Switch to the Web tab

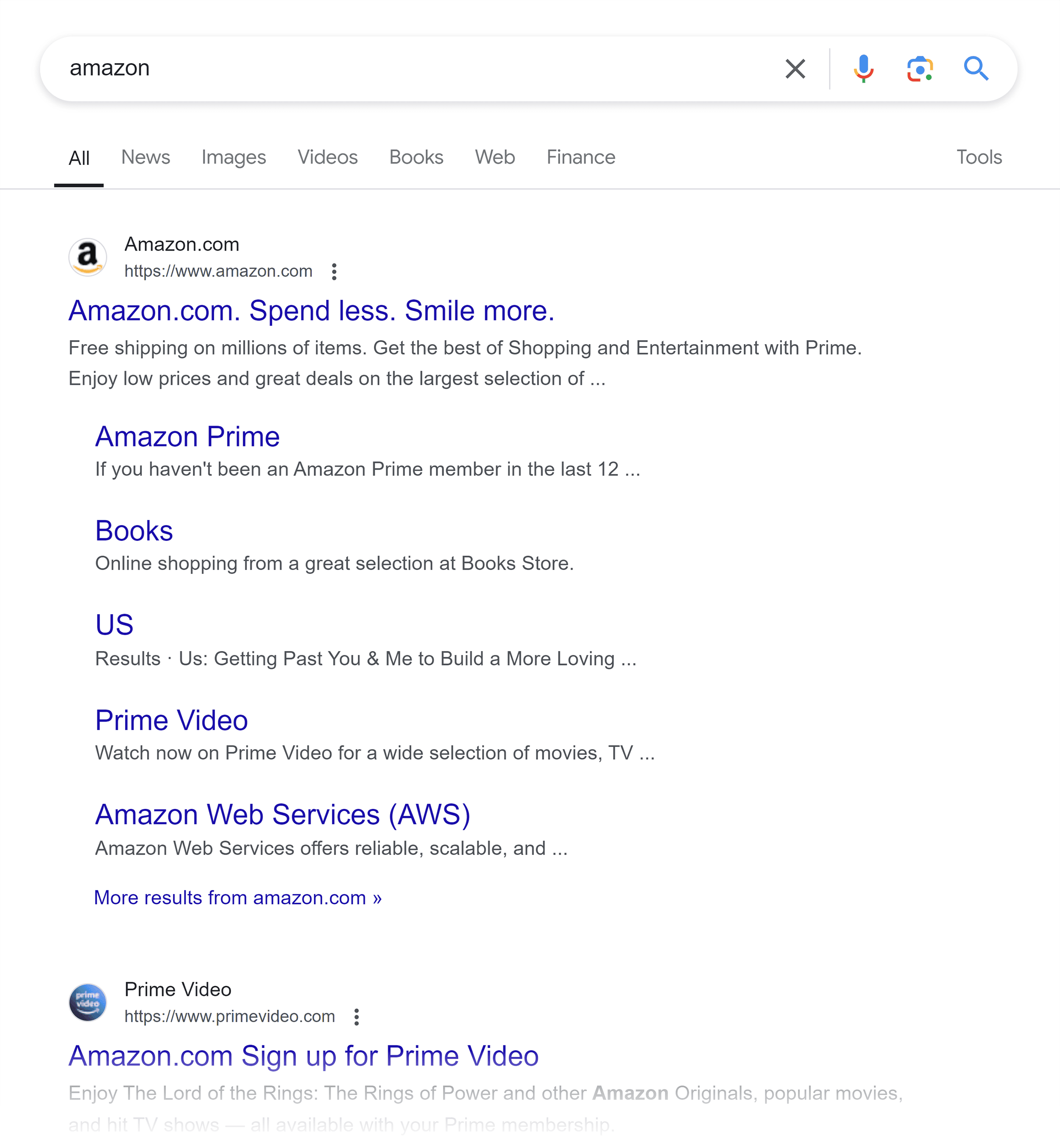click(495, 157)
